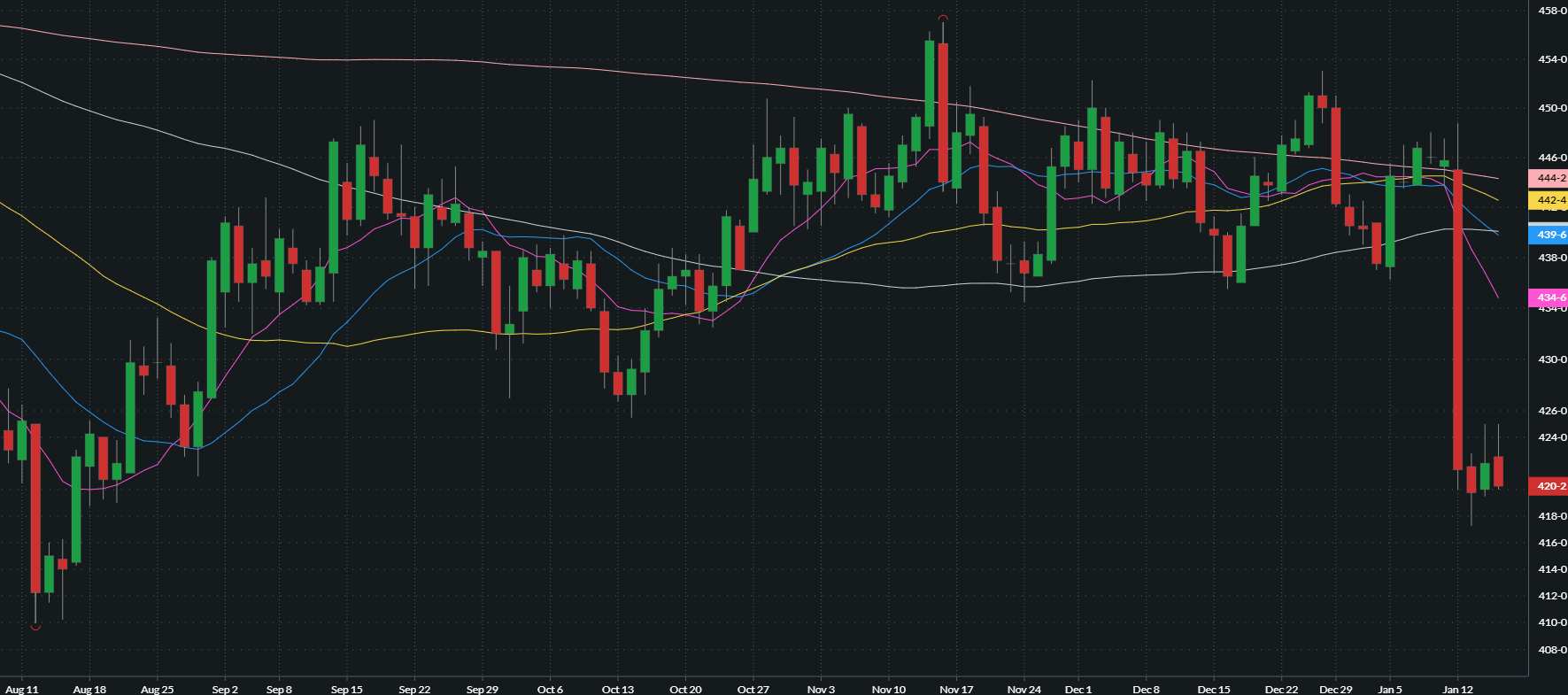The width and height of the screenshot is (1568, 695).
Task: Click the 458-0 price level on the axis
Action: 1551,11
